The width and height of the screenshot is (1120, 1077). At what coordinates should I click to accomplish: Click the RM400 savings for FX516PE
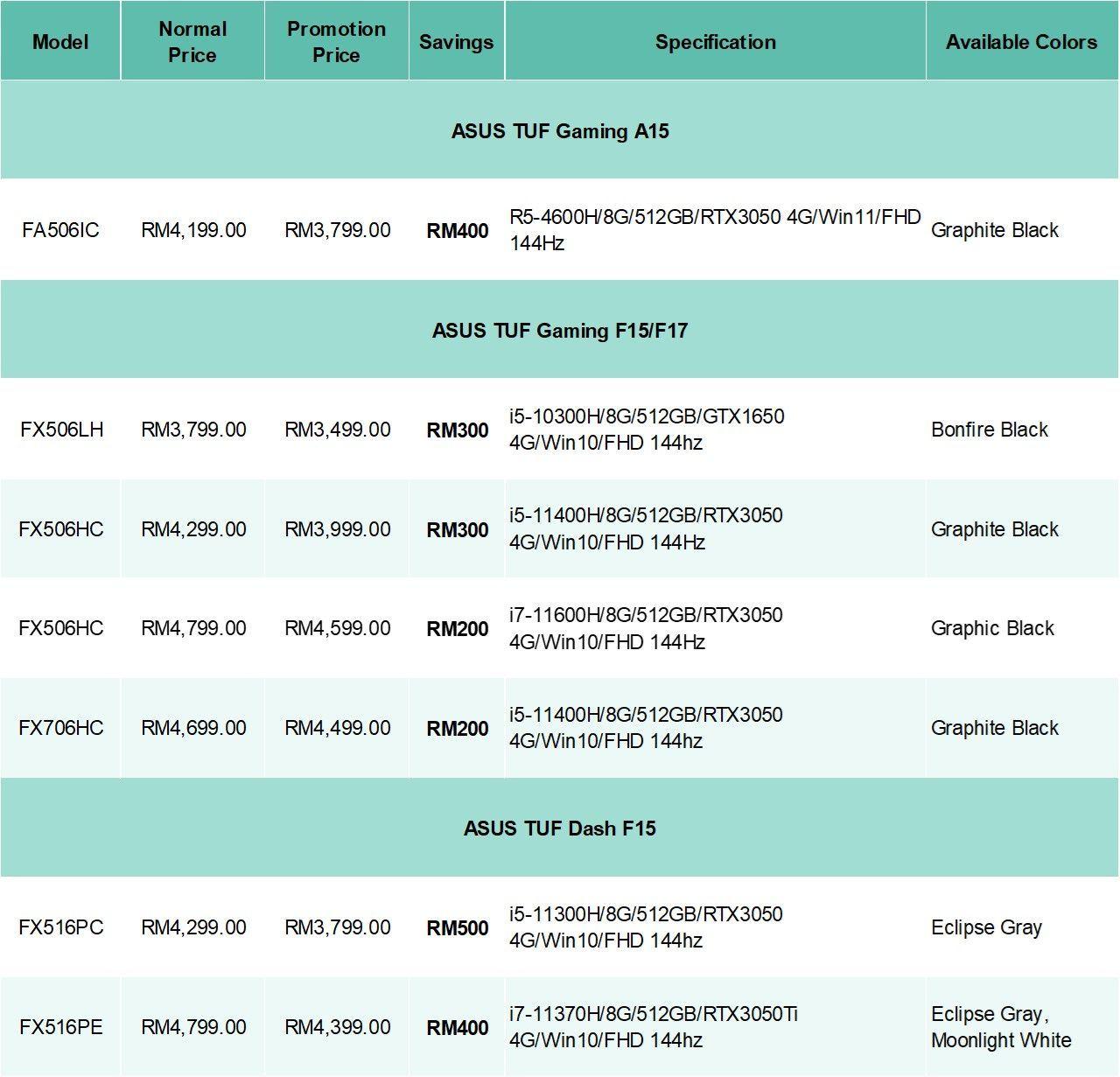click(x=458, y=1028)
